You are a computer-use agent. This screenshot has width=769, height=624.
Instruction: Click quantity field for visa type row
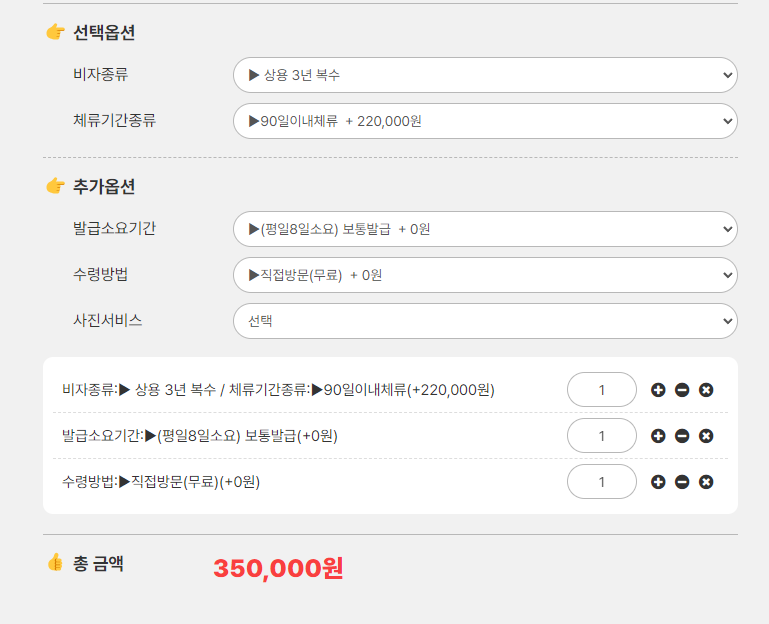click(601, 390)
